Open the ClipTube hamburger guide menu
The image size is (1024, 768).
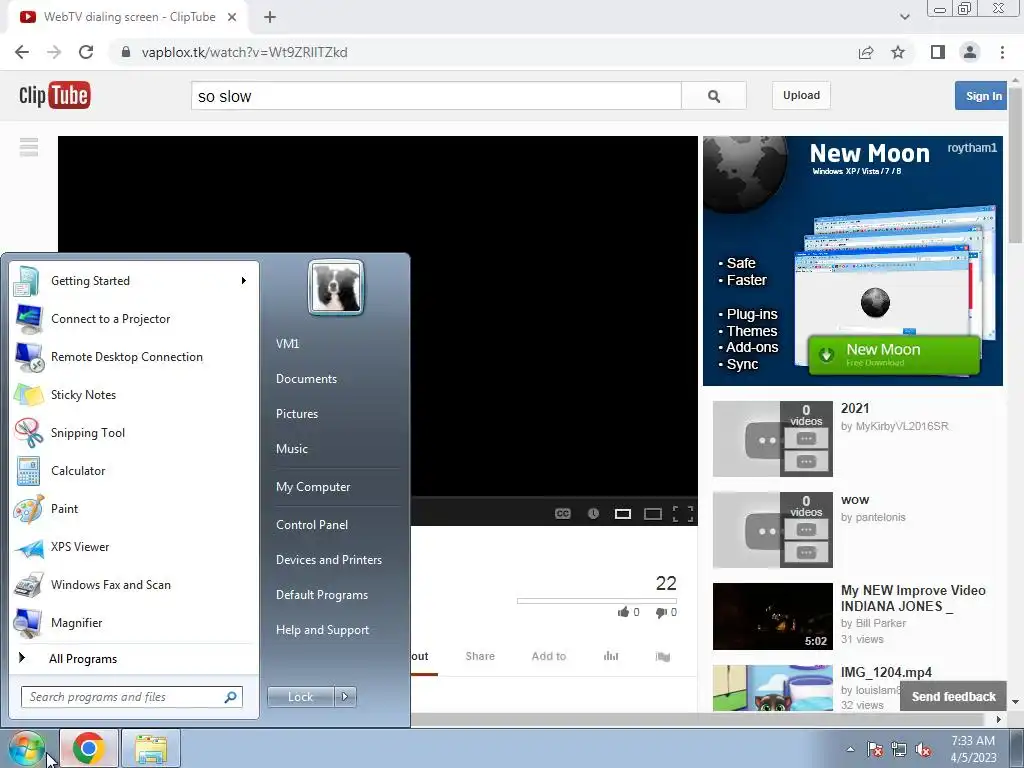click(29, 147)
